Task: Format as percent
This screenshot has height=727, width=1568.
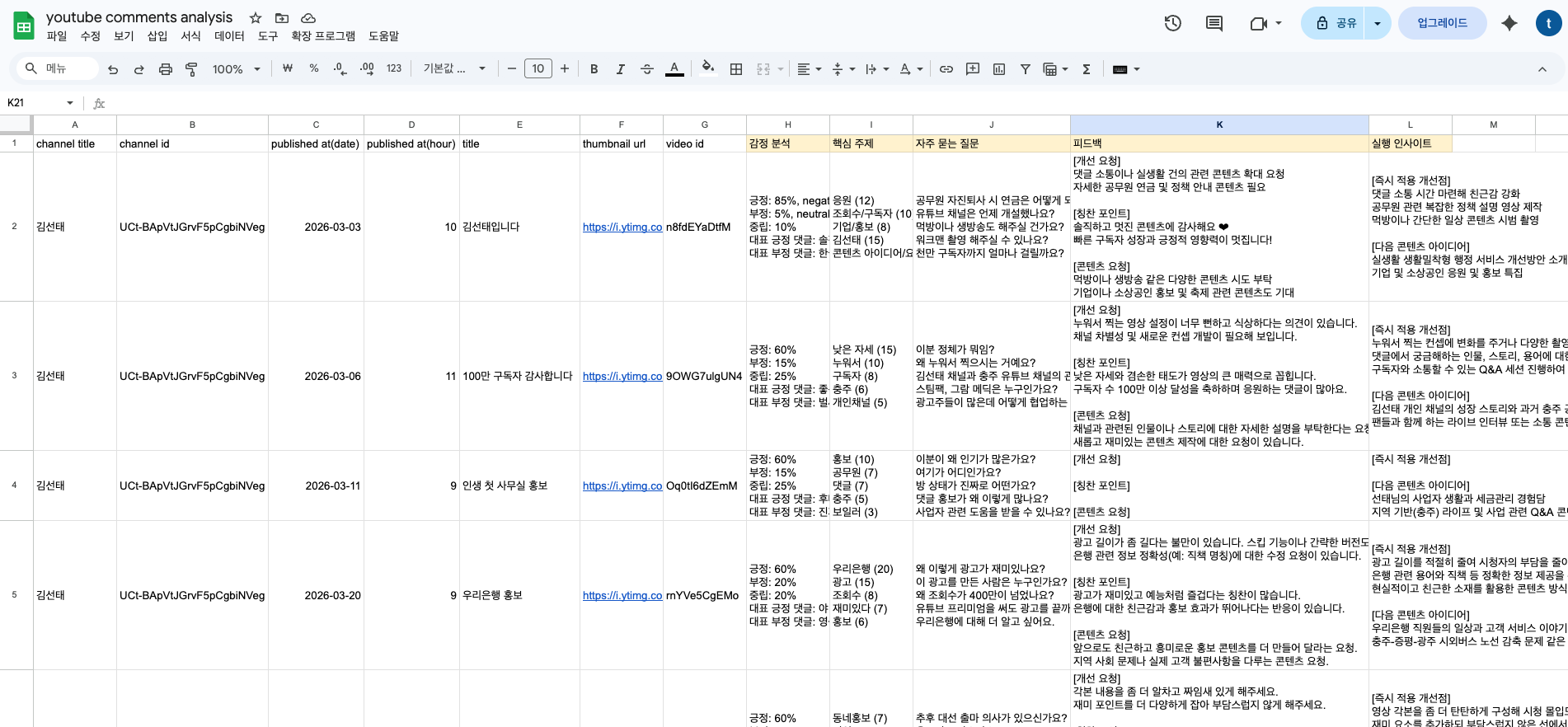Action: (x=314, y=68)
